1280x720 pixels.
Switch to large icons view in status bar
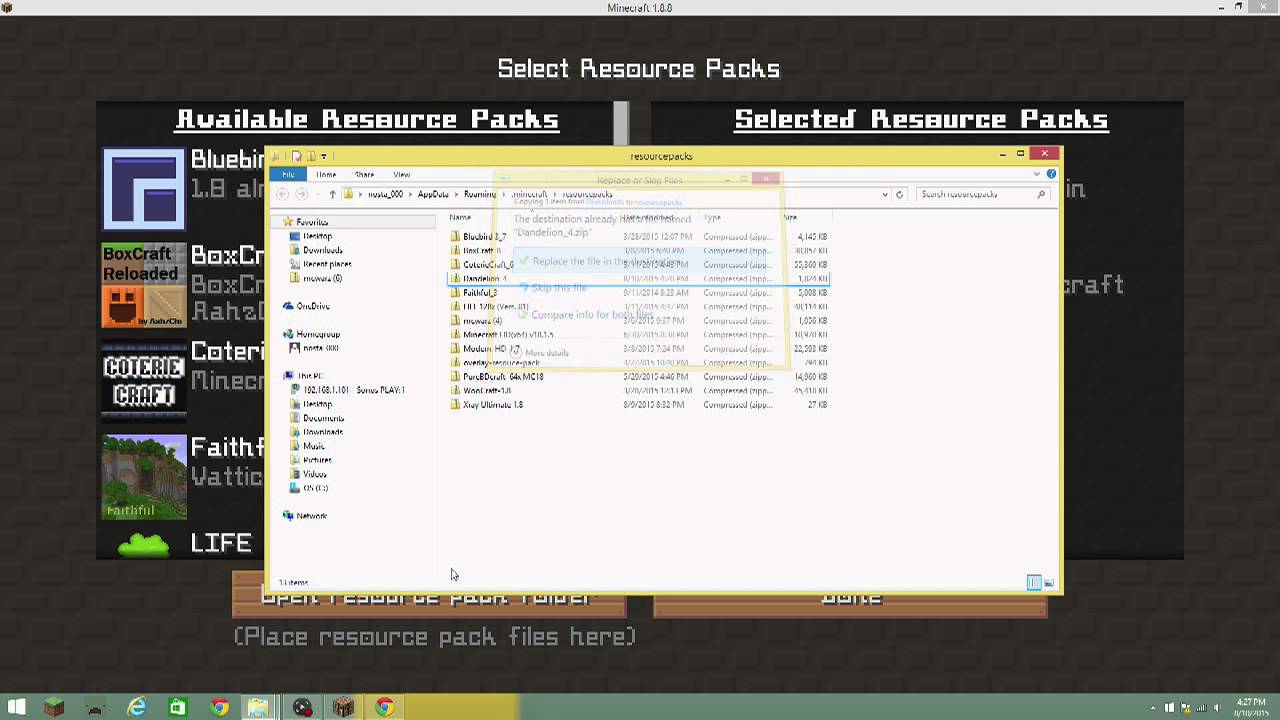1048,582
